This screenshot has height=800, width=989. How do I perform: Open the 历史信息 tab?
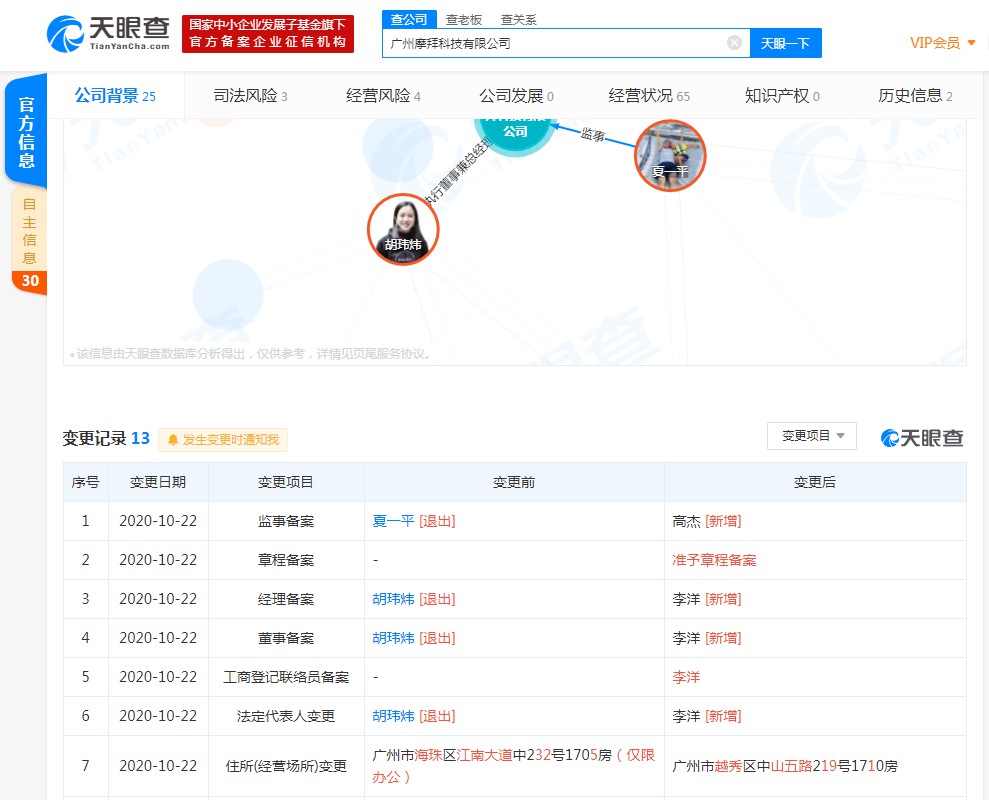[915, 96]
